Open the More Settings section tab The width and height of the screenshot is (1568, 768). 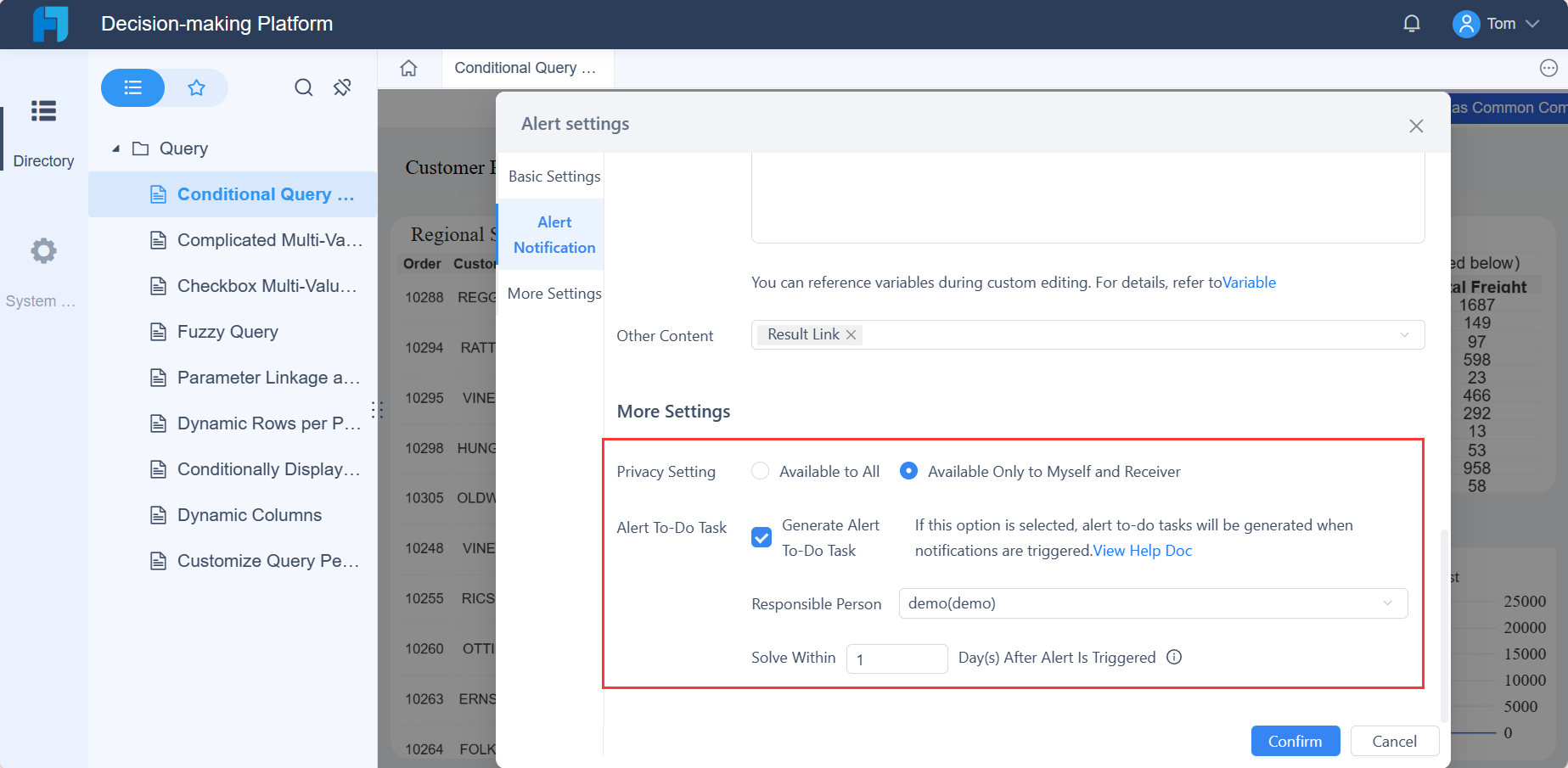tap(554, 293)
